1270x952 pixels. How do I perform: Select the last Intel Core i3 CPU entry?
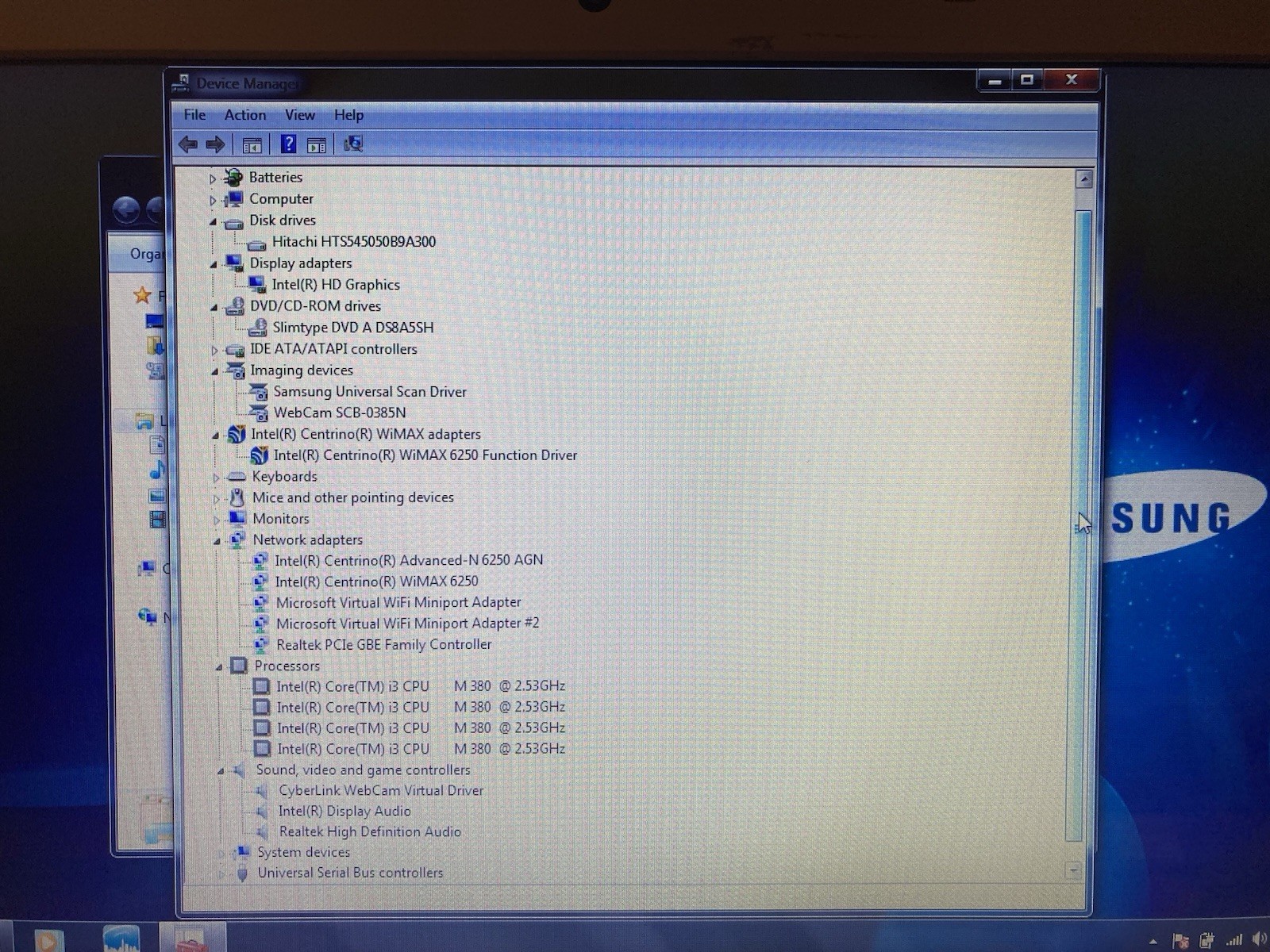tap(421, 749)
